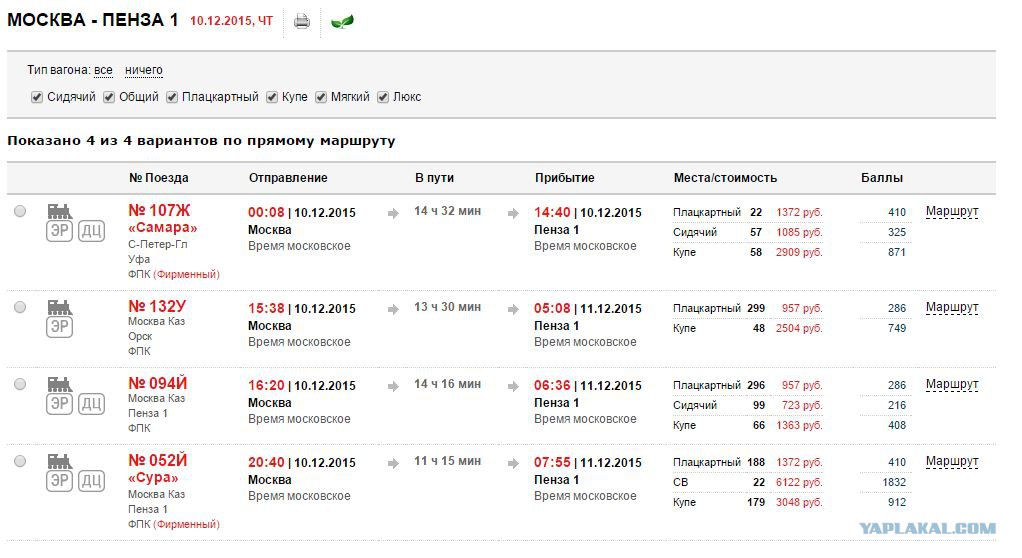Click the train icon for № 052Й
The width and height of the screenshot is (1022, 558).
coord(59,461)
